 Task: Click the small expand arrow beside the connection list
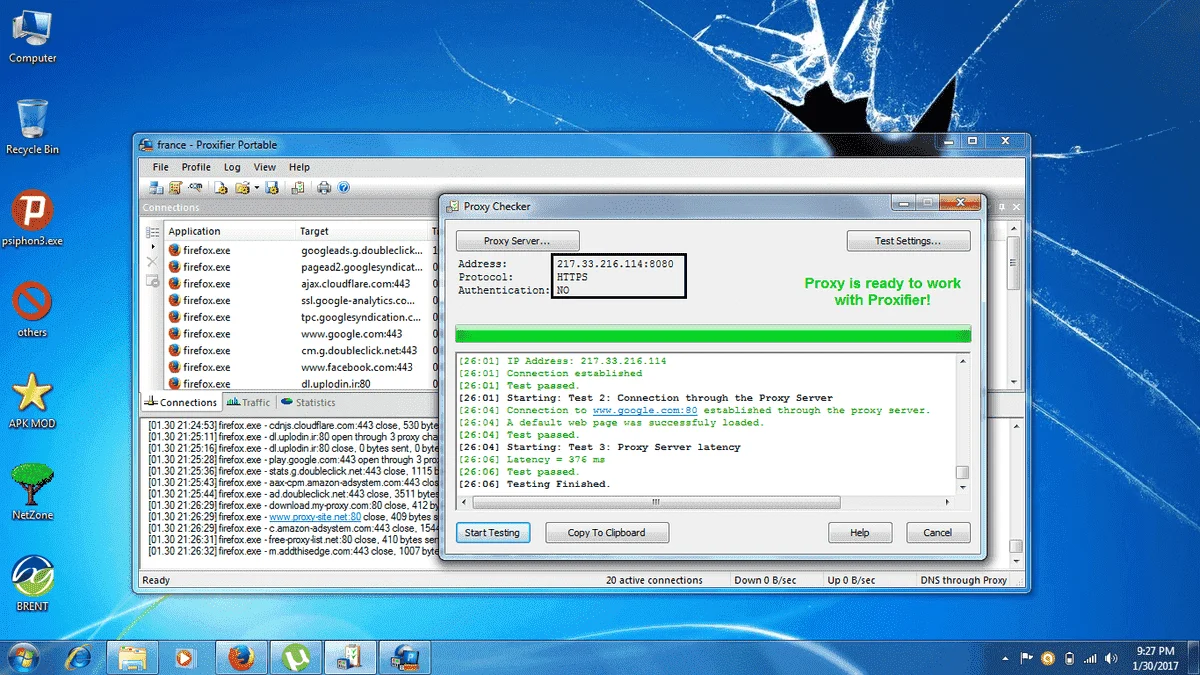pyautogui.click(x=153, y=246)
